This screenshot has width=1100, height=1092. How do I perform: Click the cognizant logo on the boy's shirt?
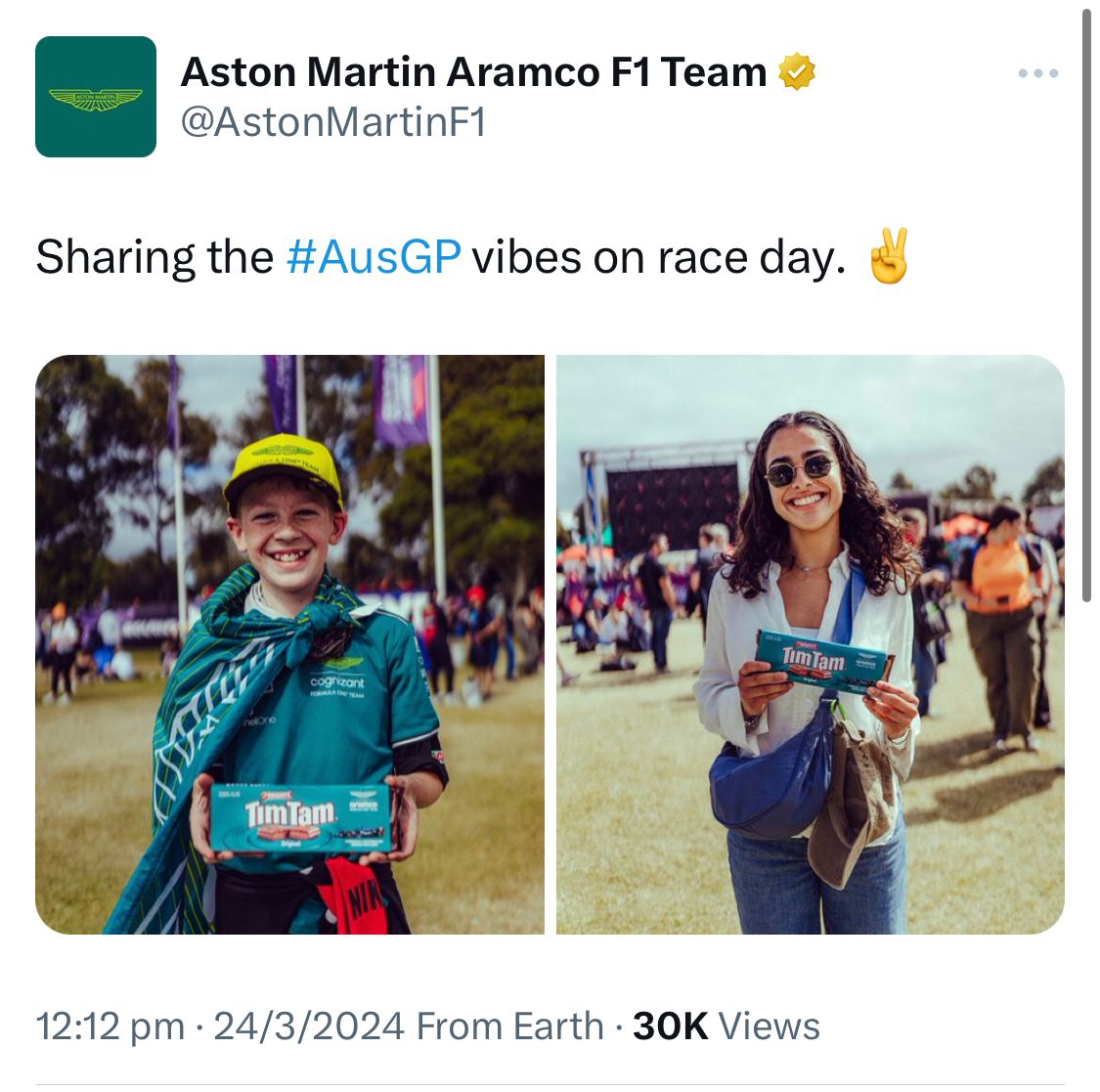(x=336, y=682)
